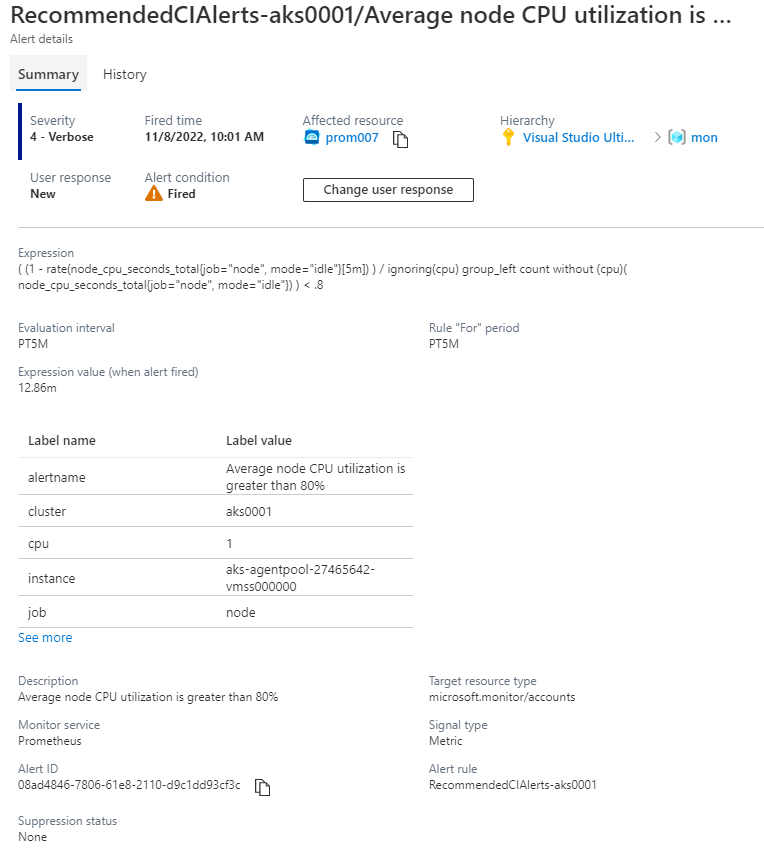Click the hierarchy chevron arrow before mon
This screenshot has height=865, width=764.
tap(657, 138)
